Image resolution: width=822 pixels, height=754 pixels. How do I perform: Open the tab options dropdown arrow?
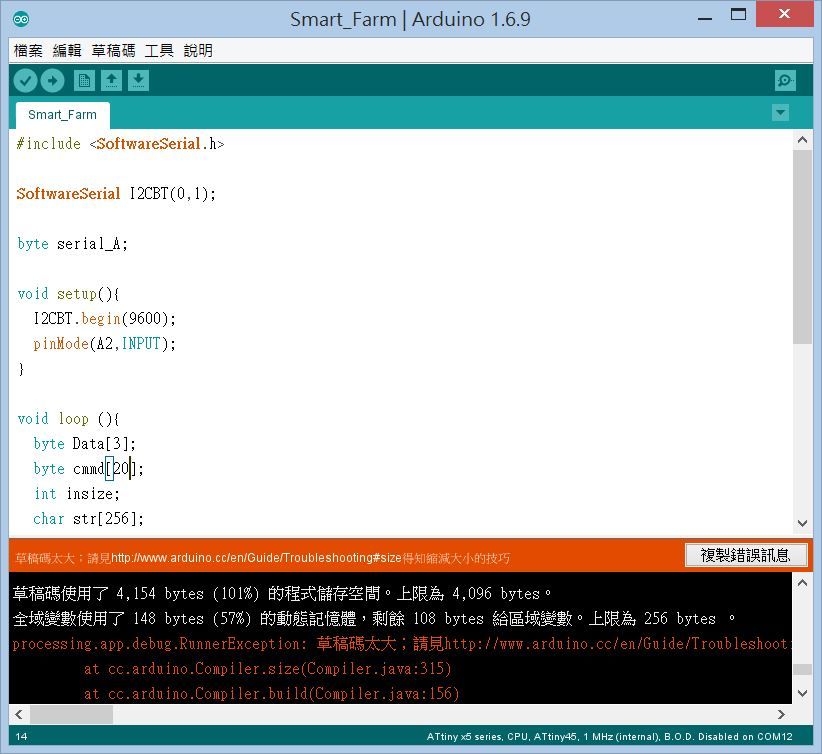pyautogui.click(x=781, y=113)
